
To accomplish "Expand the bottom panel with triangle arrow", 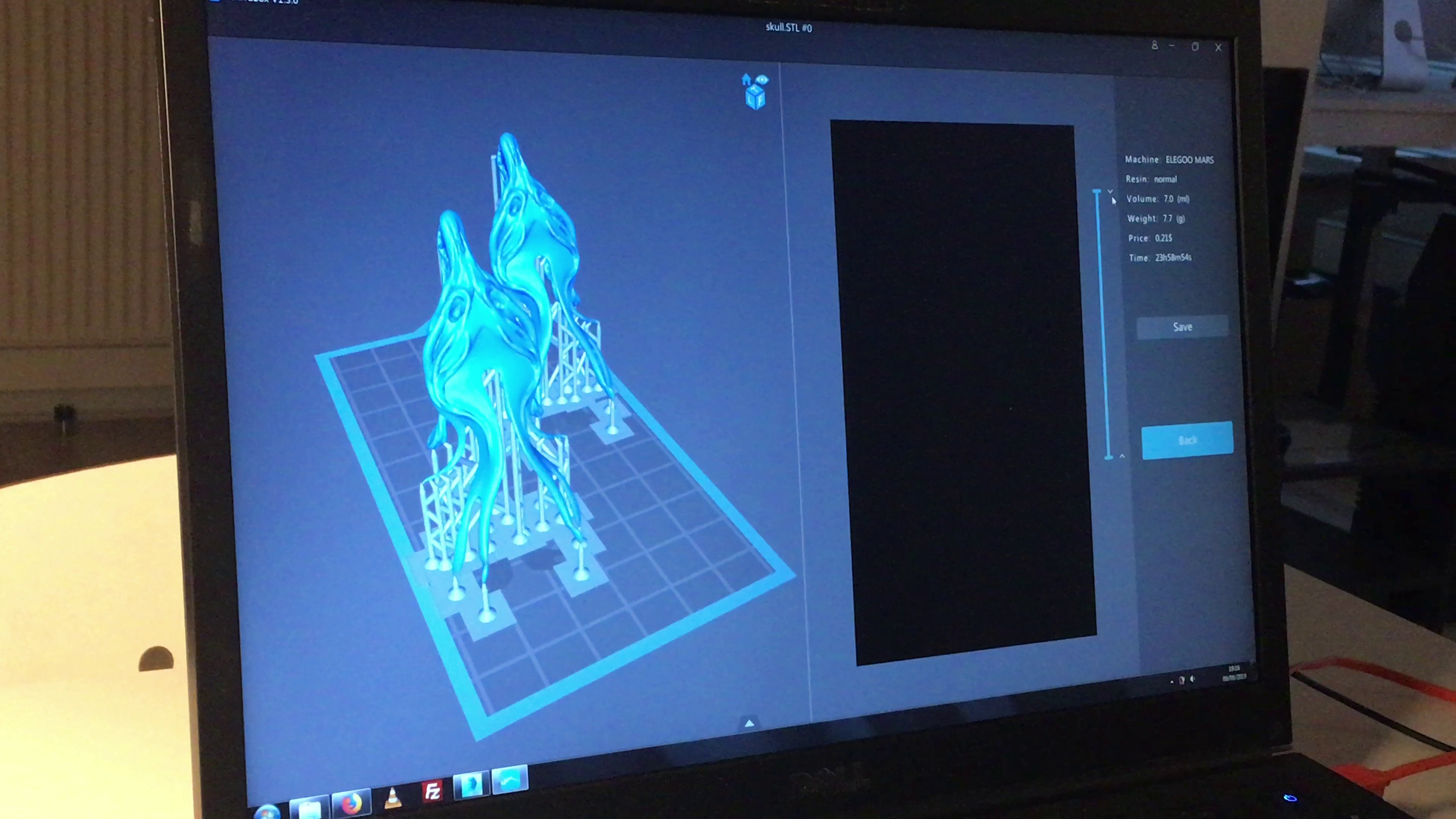I will point(750,723).
